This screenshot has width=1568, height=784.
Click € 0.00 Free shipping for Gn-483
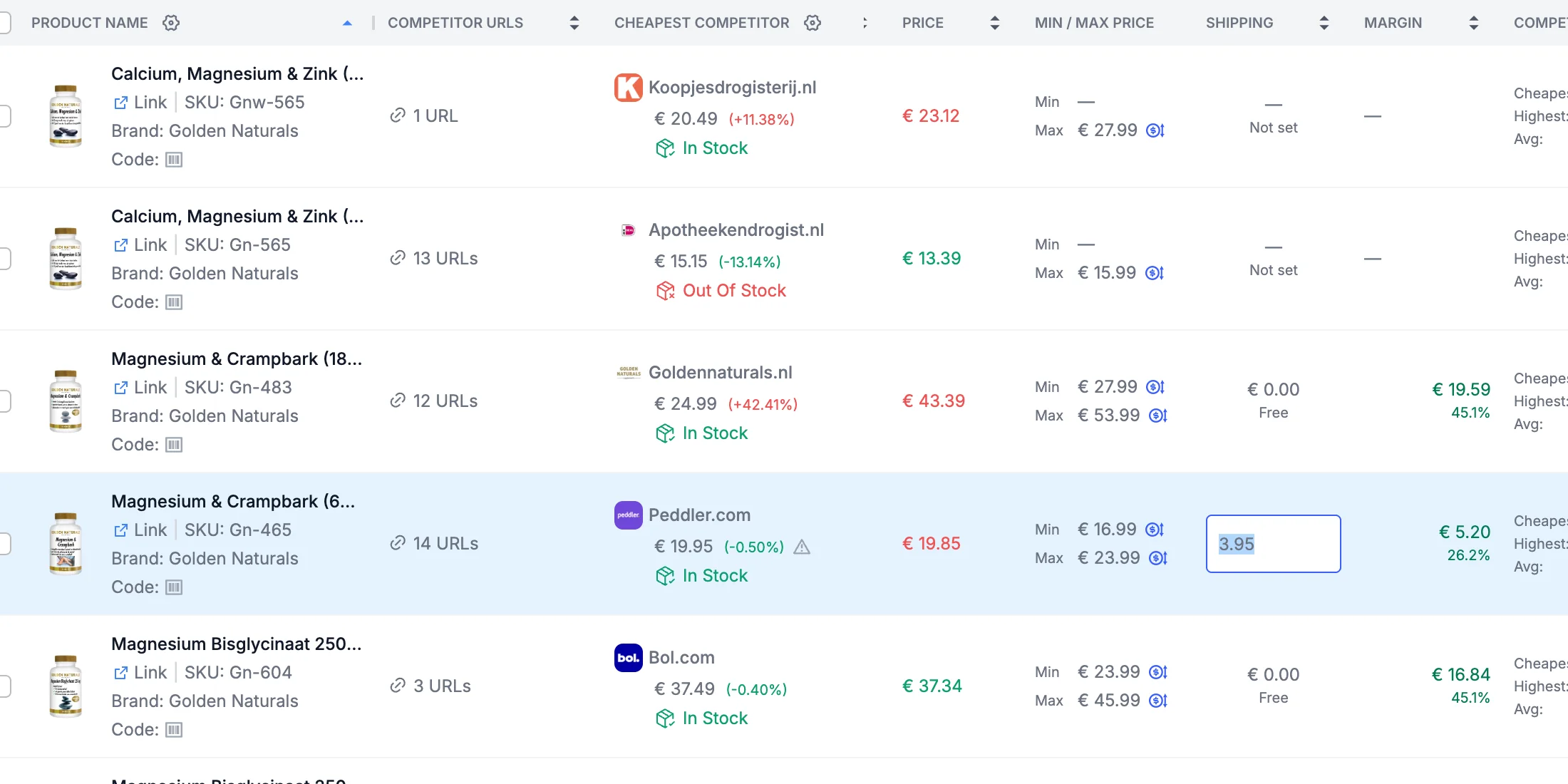click(1273, 400)
